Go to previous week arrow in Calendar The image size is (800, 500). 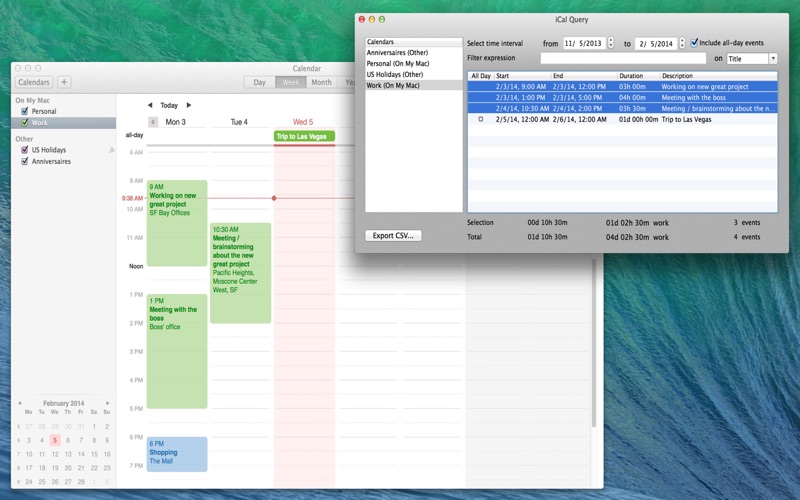150,105
